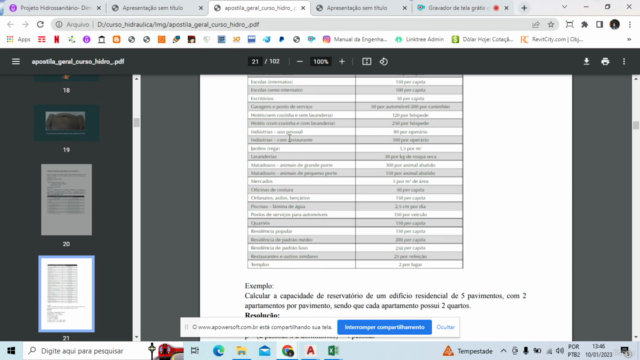Image resolution: width=640 pixels, height=360 pixels.
Task: Open Excel from the taskbar
Action: tap(333, 351)
